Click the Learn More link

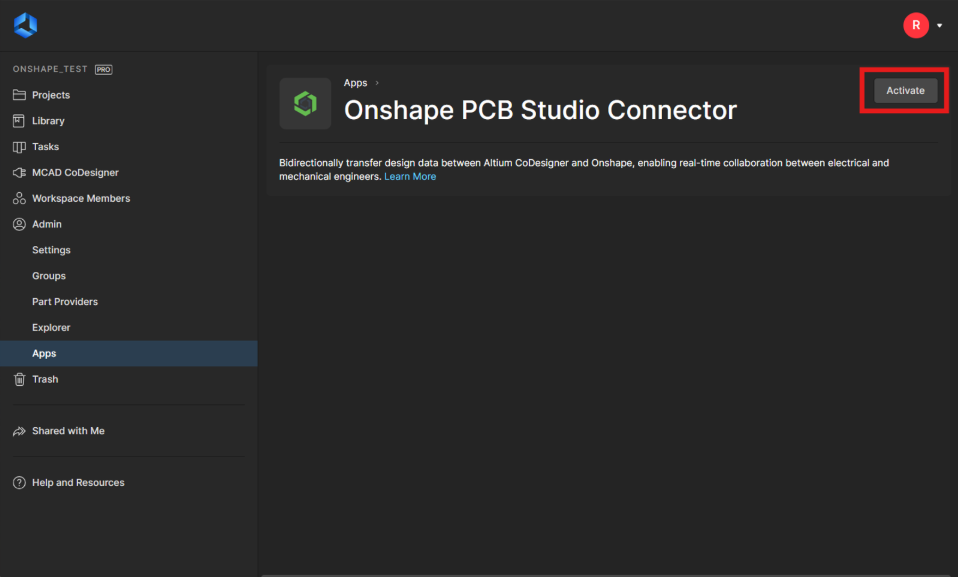point(410,177)
